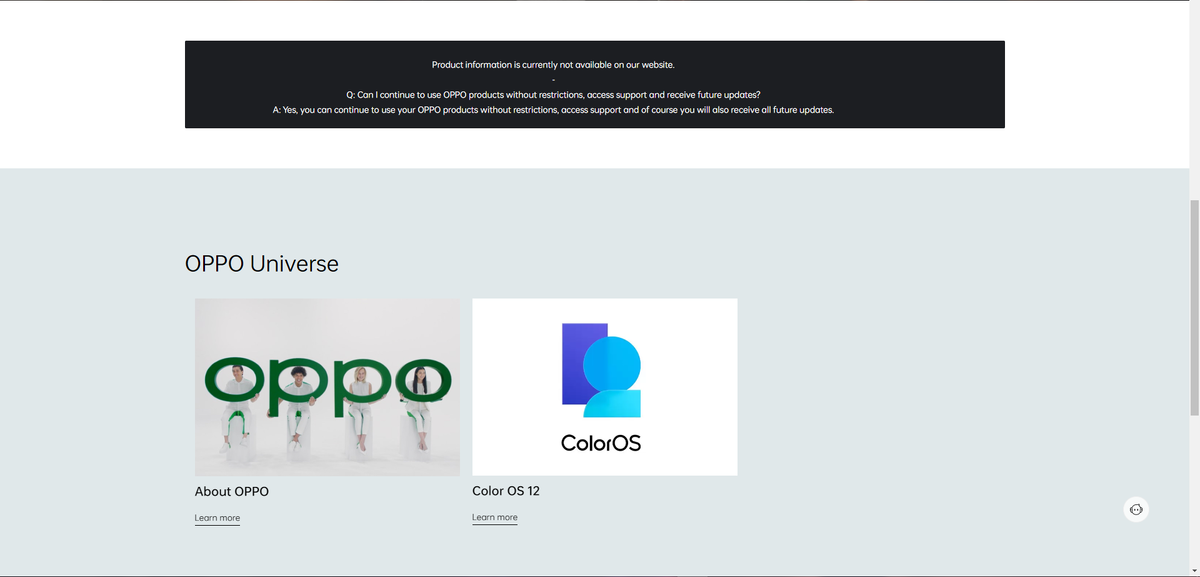Click the OPPO Universe heading

tap(262, 263)
